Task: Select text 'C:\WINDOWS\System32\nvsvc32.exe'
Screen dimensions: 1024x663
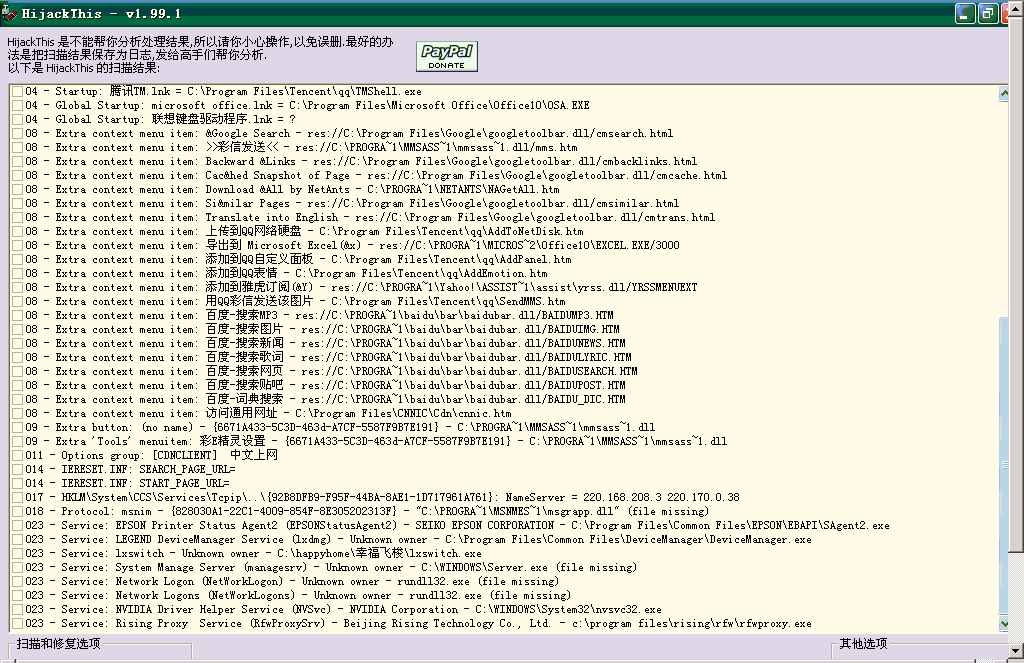Action: [x=568, y=609]
